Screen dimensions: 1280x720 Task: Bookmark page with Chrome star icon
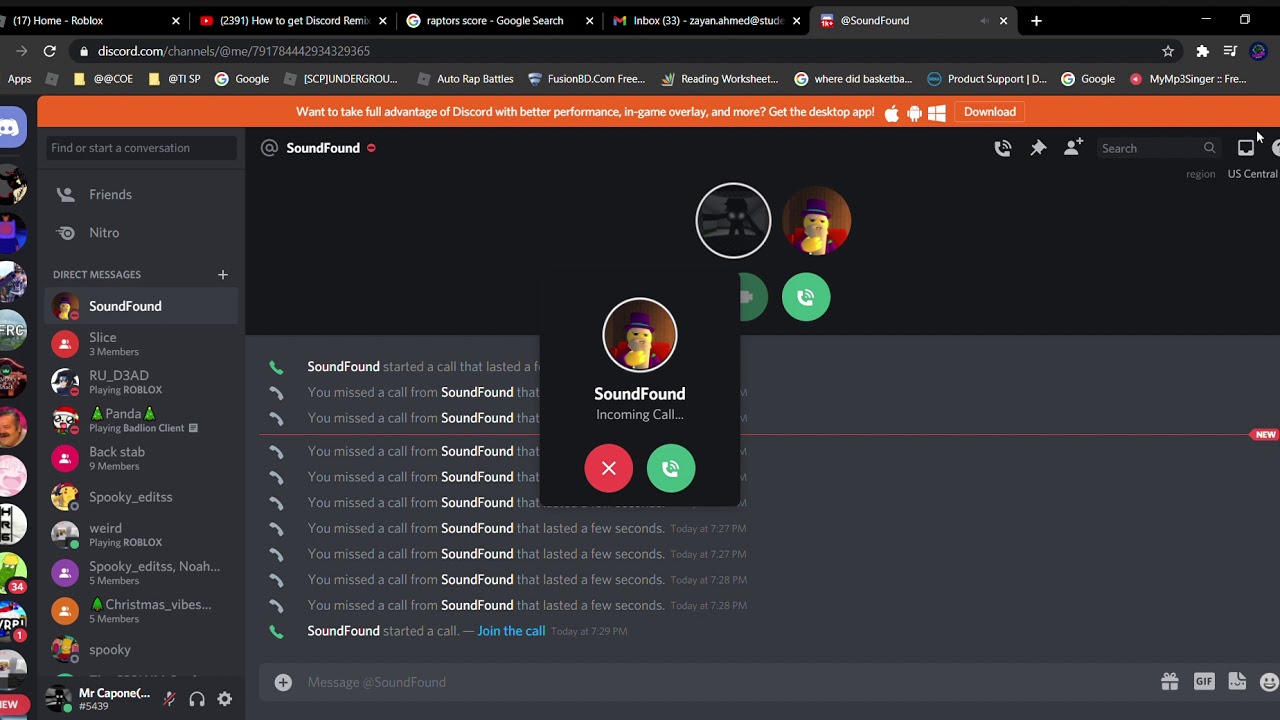pos(1168,51)
